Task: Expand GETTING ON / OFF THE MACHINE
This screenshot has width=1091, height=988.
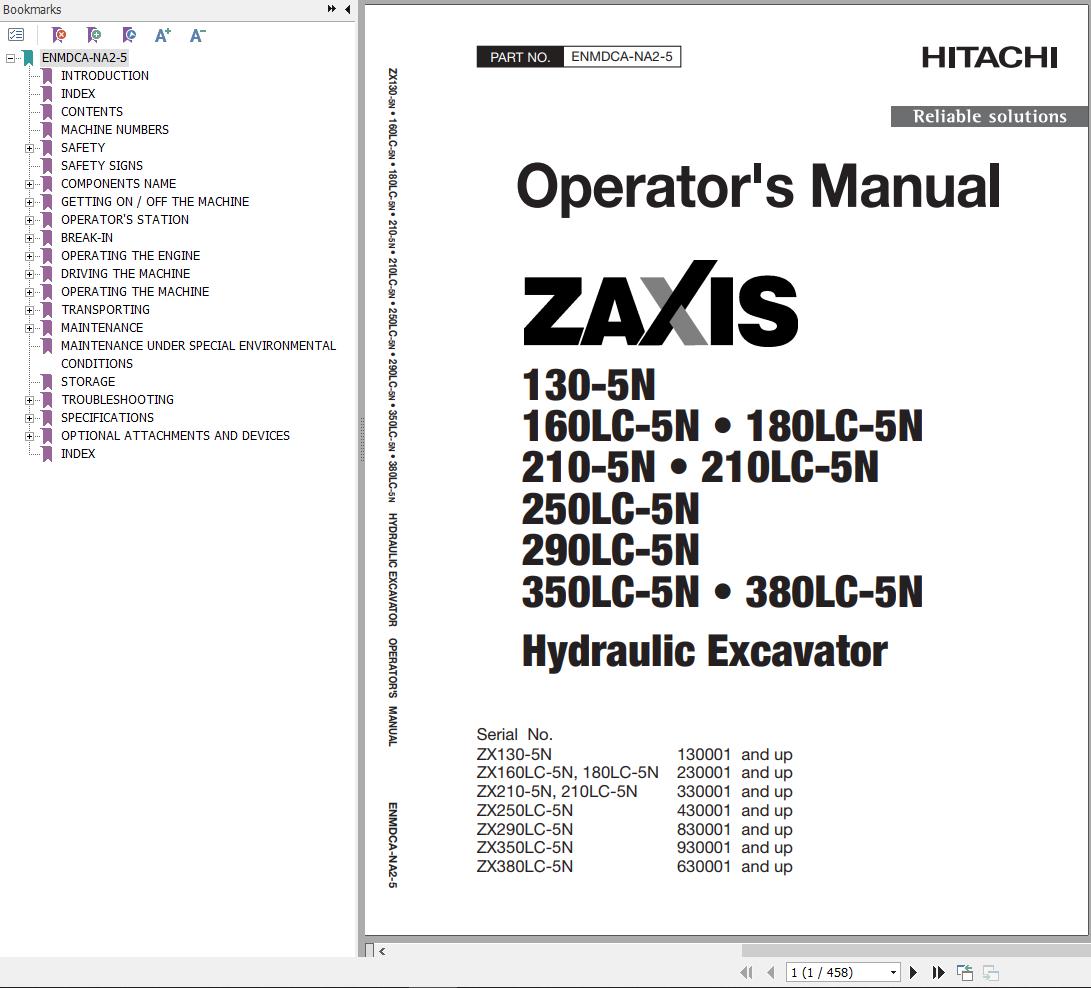Action: coord(29,202)
